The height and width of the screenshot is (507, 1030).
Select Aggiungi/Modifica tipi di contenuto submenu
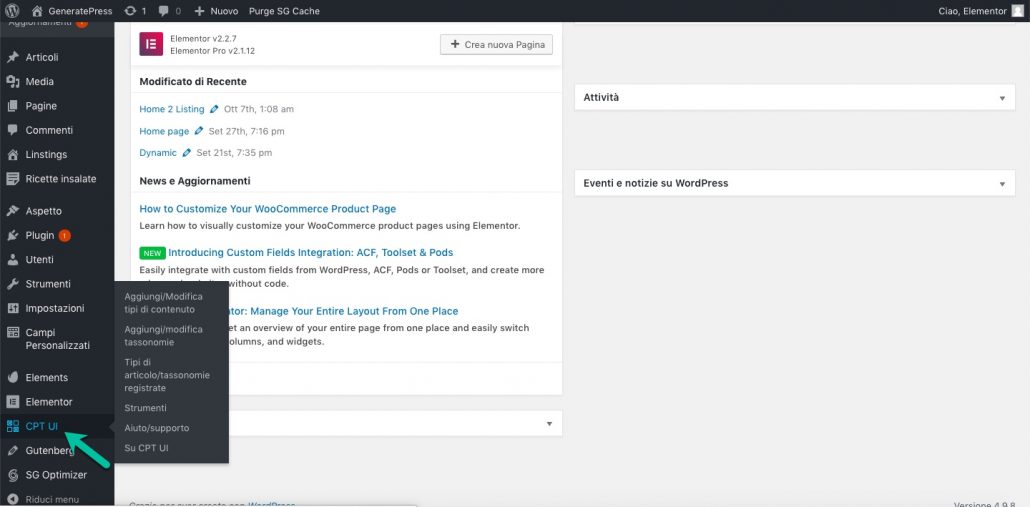[x=163, y=303]
